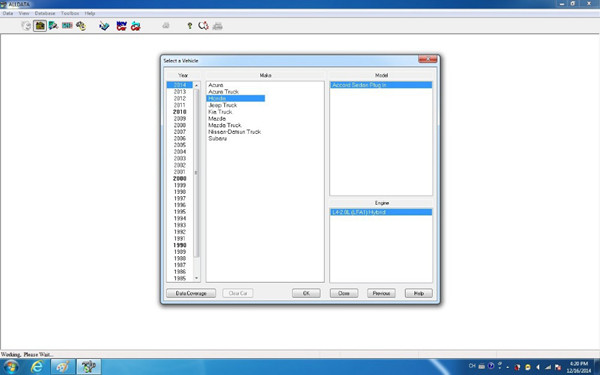Click the ALLDATA app taskbar icon
Viewport: 600px width, 375px height.
tap(89, 367)
